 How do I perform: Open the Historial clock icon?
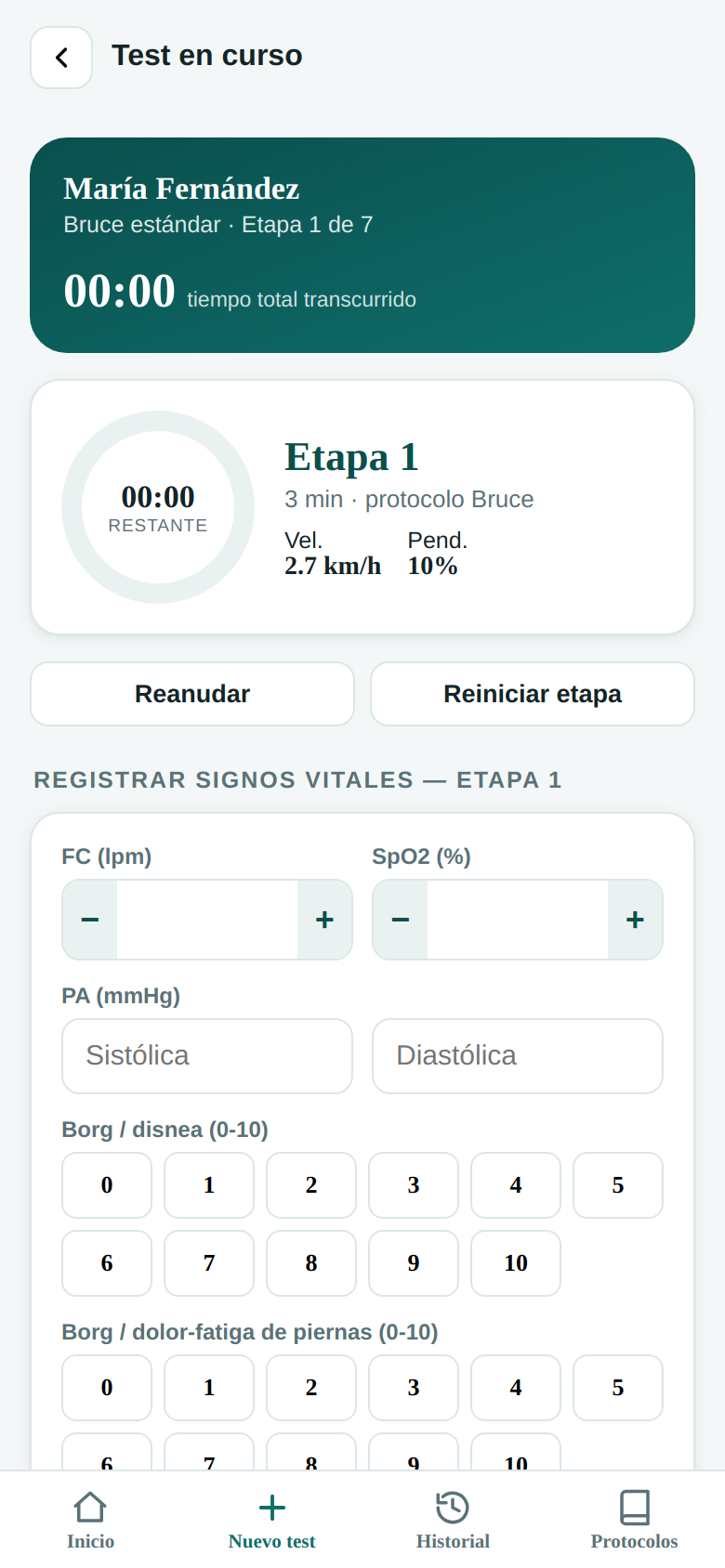[x=453, y=1507]
